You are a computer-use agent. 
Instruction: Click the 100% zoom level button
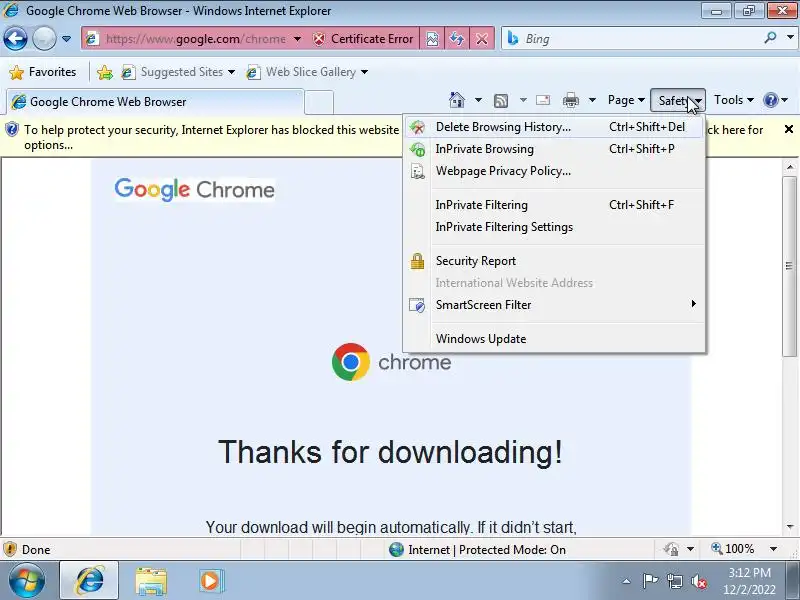tap(733, 549)
